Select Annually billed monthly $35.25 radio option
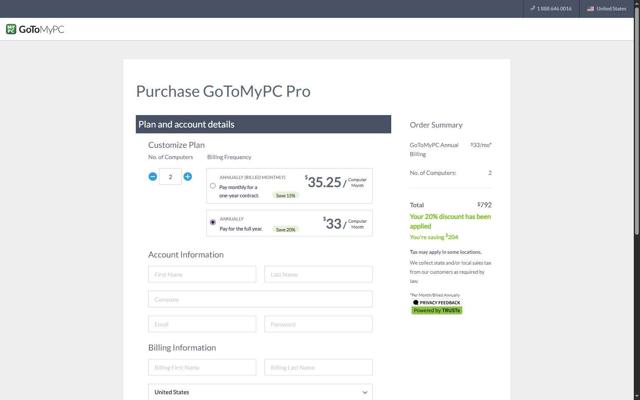The width and height of the screenshot is (640, 400). [x=213, y=186]
